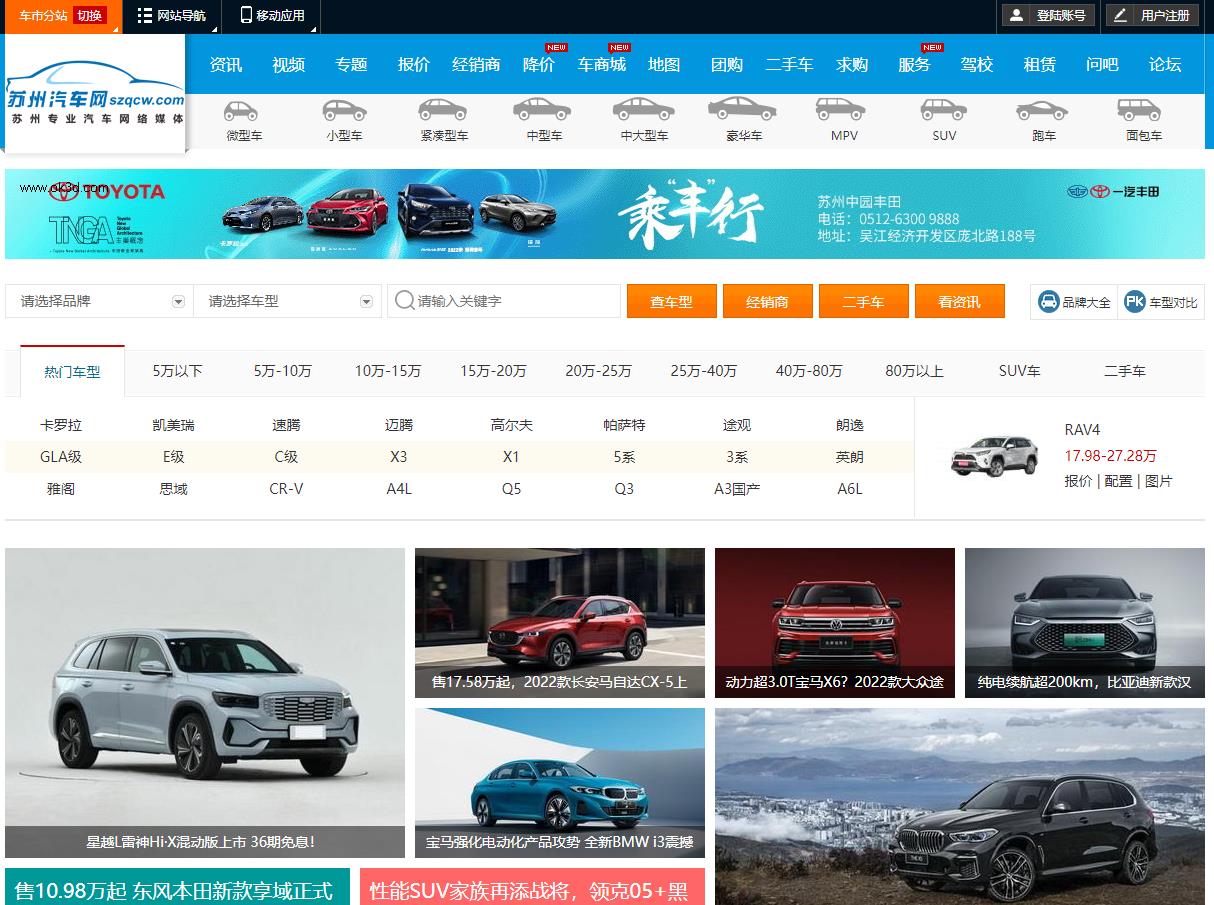Switch to the 10万-15万 price tab
This screenshot has width=1214, height=905.
pyautogui.click(x=388, y=371)
